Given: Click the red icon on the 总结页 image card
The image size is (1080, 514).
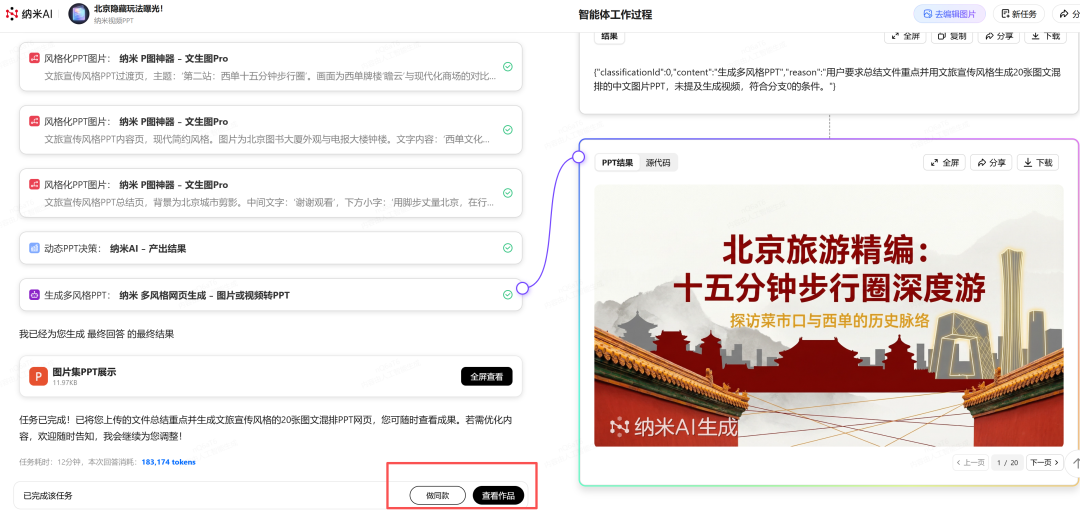Looking at the screenshot, I should tap(34, 185).
